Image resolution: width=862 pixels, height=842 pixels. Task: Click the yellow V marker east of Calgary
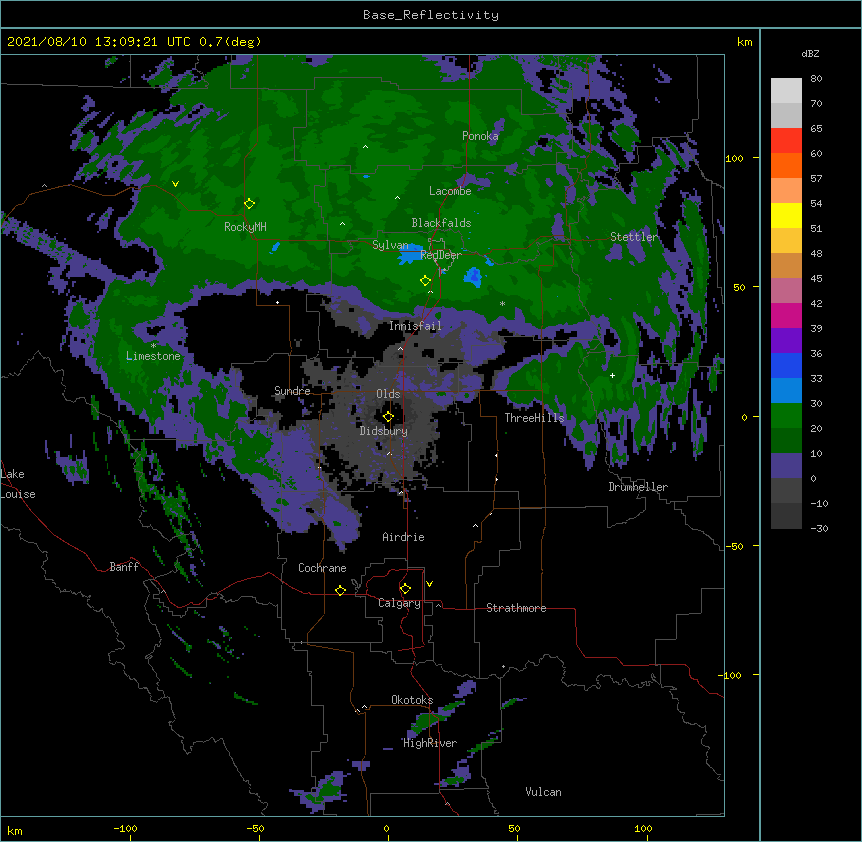pos(429,584)
